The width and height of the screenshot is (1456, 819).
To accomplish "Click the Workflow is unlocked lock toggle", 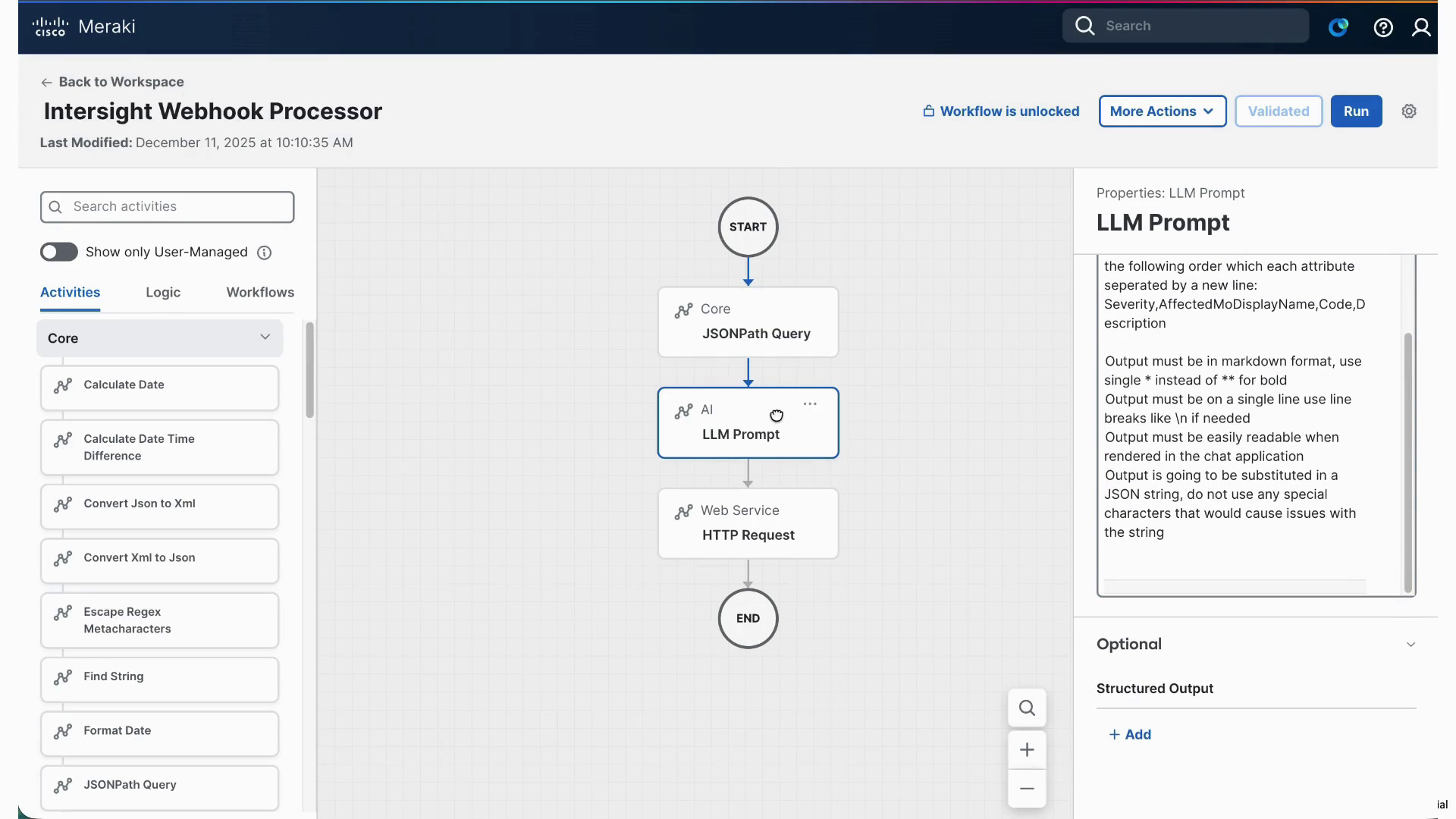I will 1001,111.
